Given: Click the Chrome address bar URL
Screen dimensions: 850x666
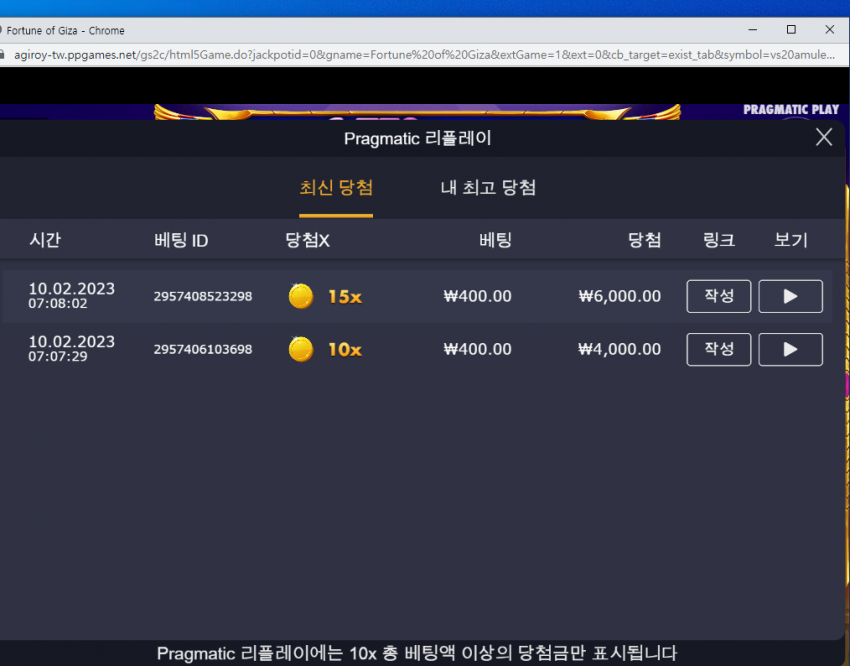Looking at the screenshot, I should coord(424,55).
